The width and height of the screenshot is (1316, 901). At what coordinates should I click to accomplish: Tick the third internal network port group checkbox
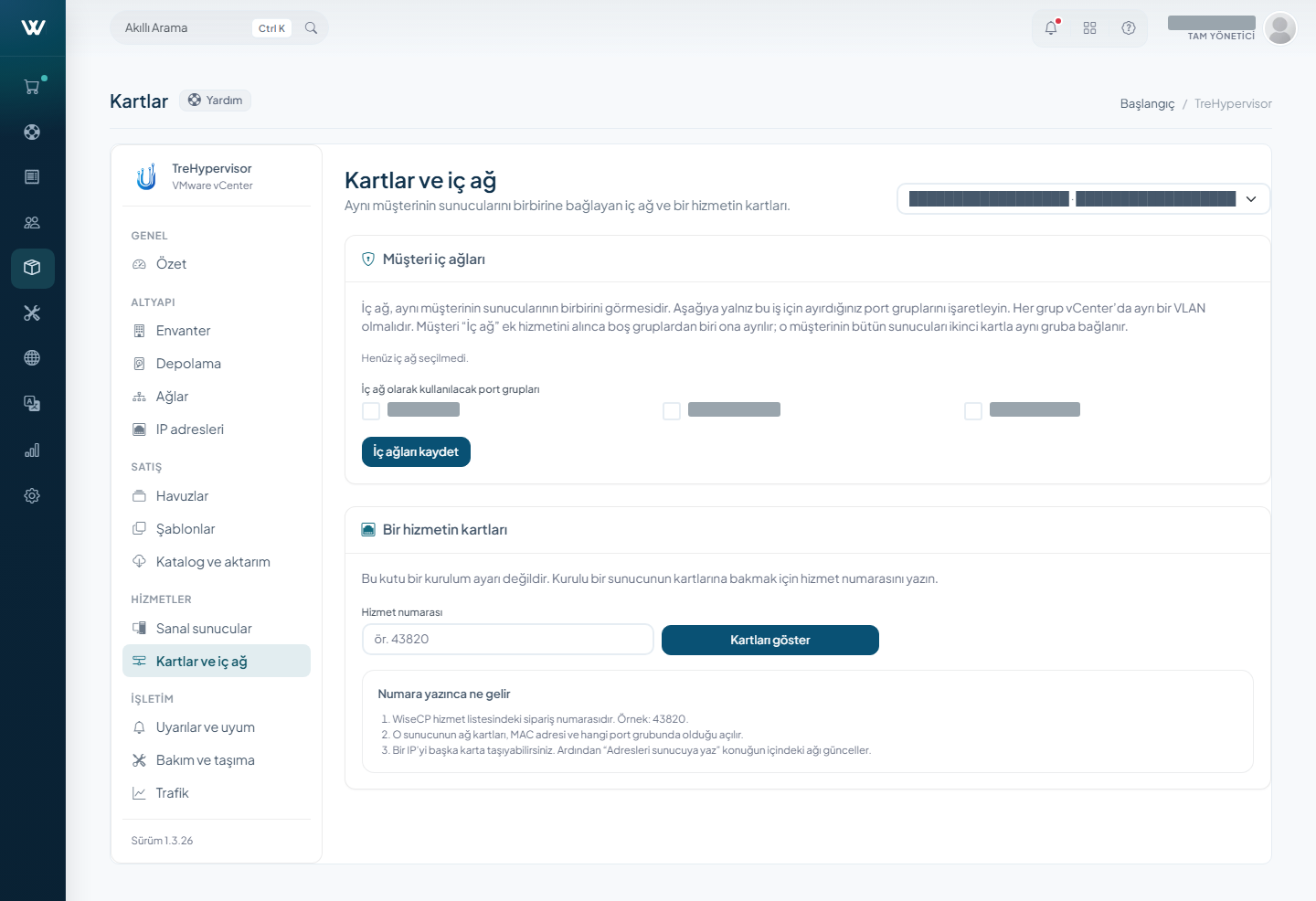(973, 411)
